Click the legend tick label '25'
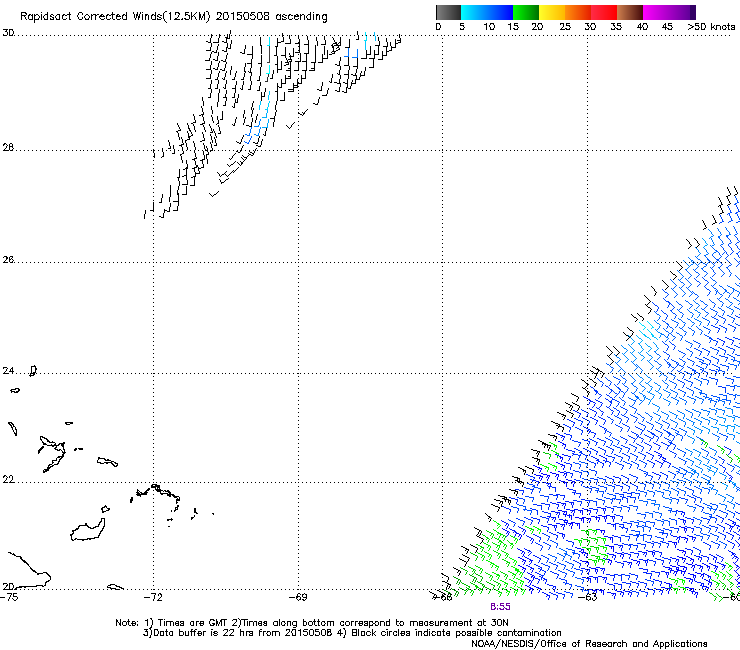 pos(565,27)
